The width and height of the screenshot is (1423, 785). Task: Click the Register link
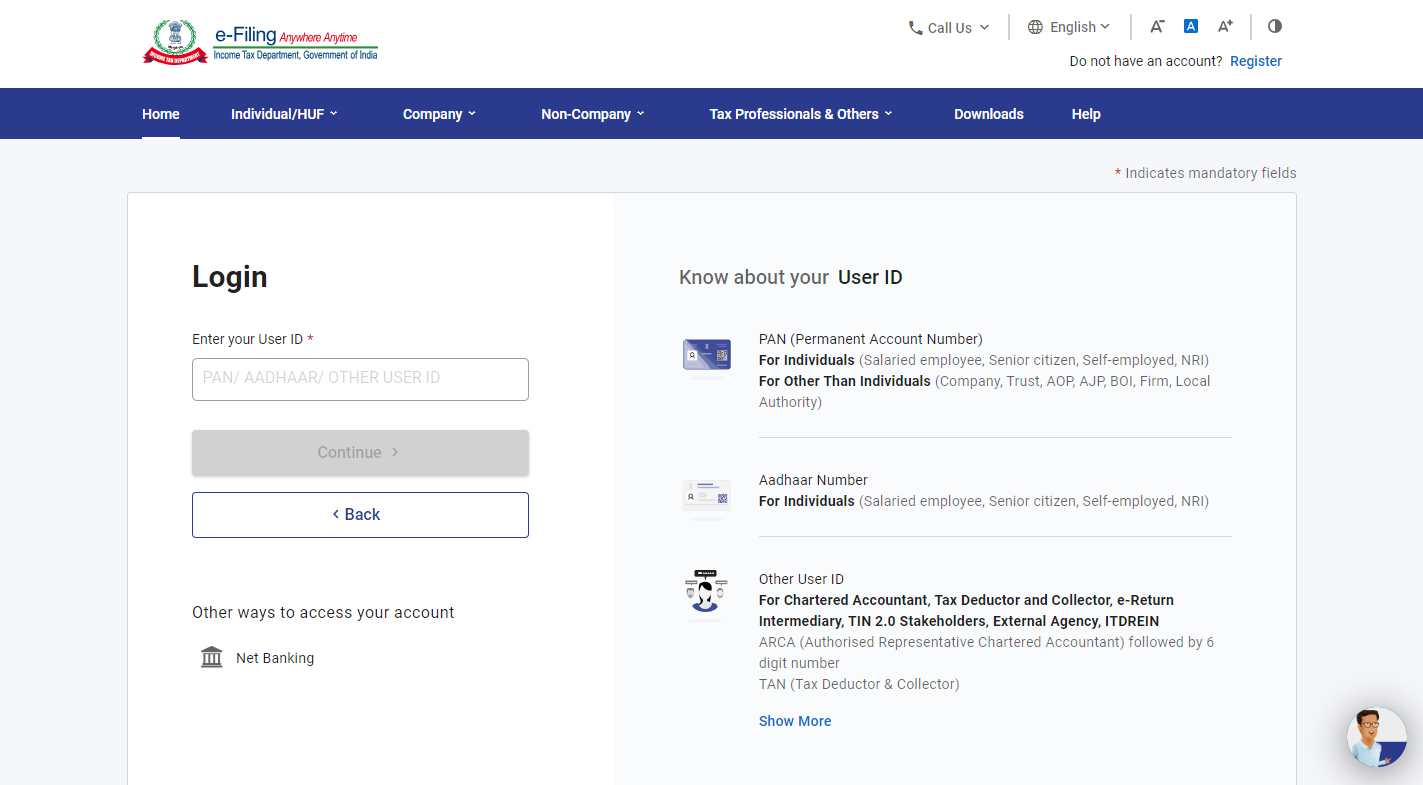click(x=1255, y=61)
